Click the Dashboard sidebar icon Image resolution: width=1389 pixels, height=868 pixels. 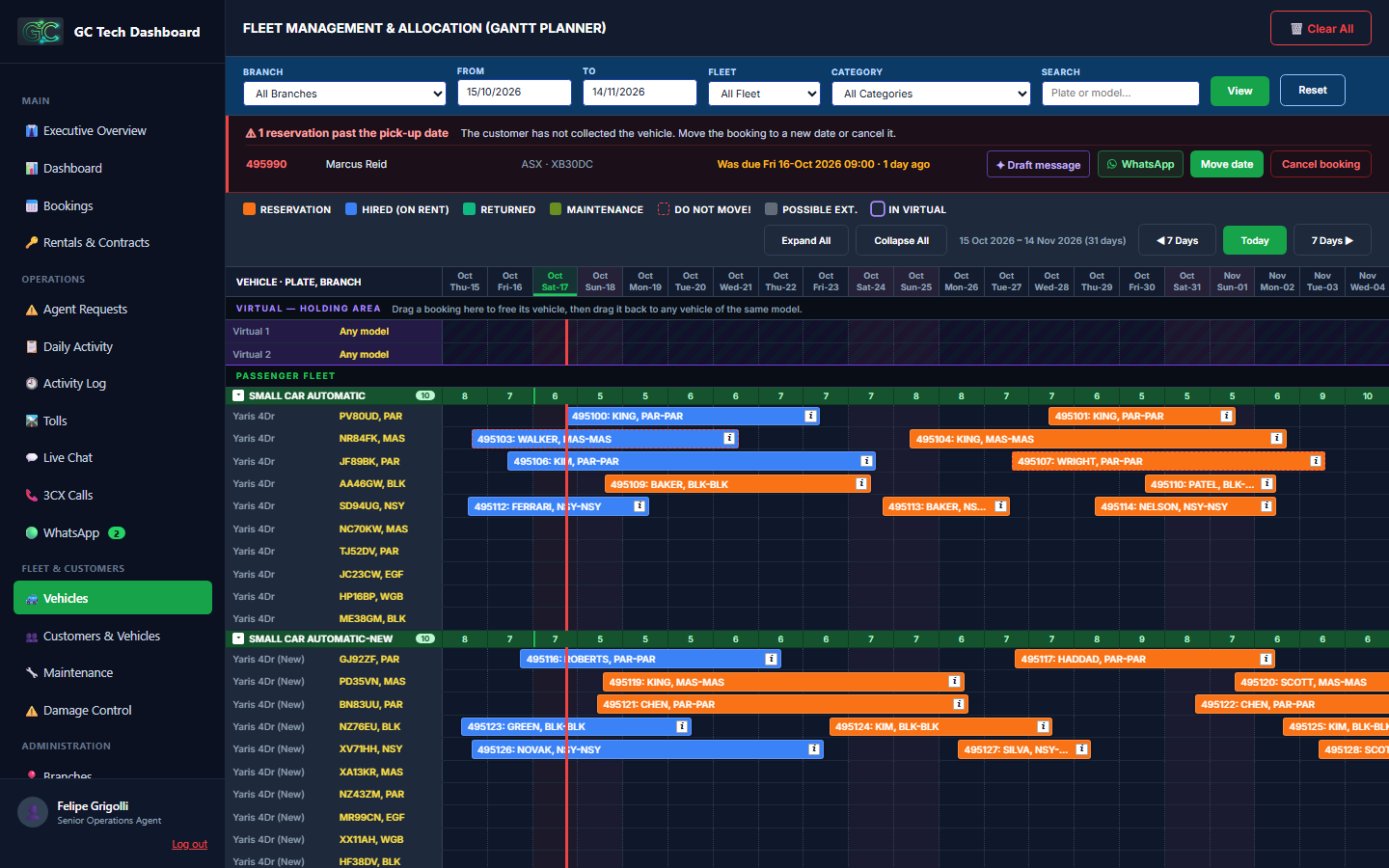tap(32, 169)
